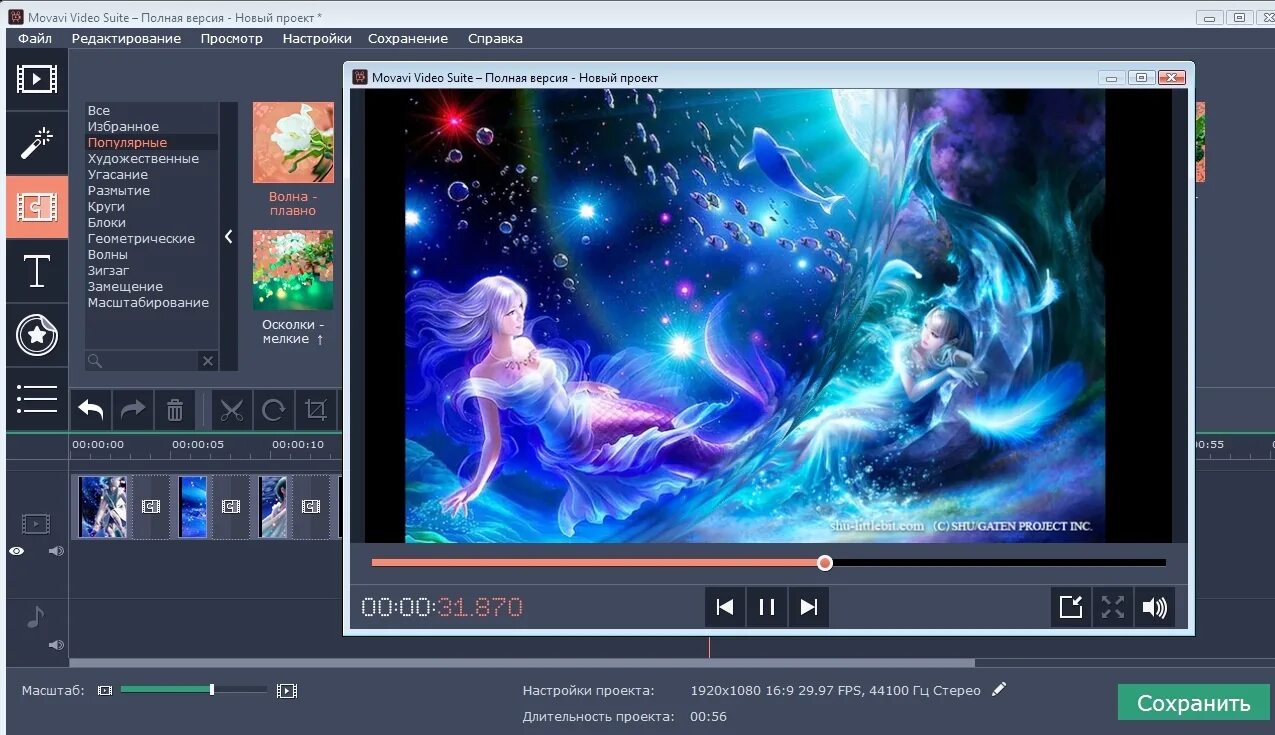Click the video track film icon
This screenshot has width=1275, height=735.
click(x=36, y=523)
